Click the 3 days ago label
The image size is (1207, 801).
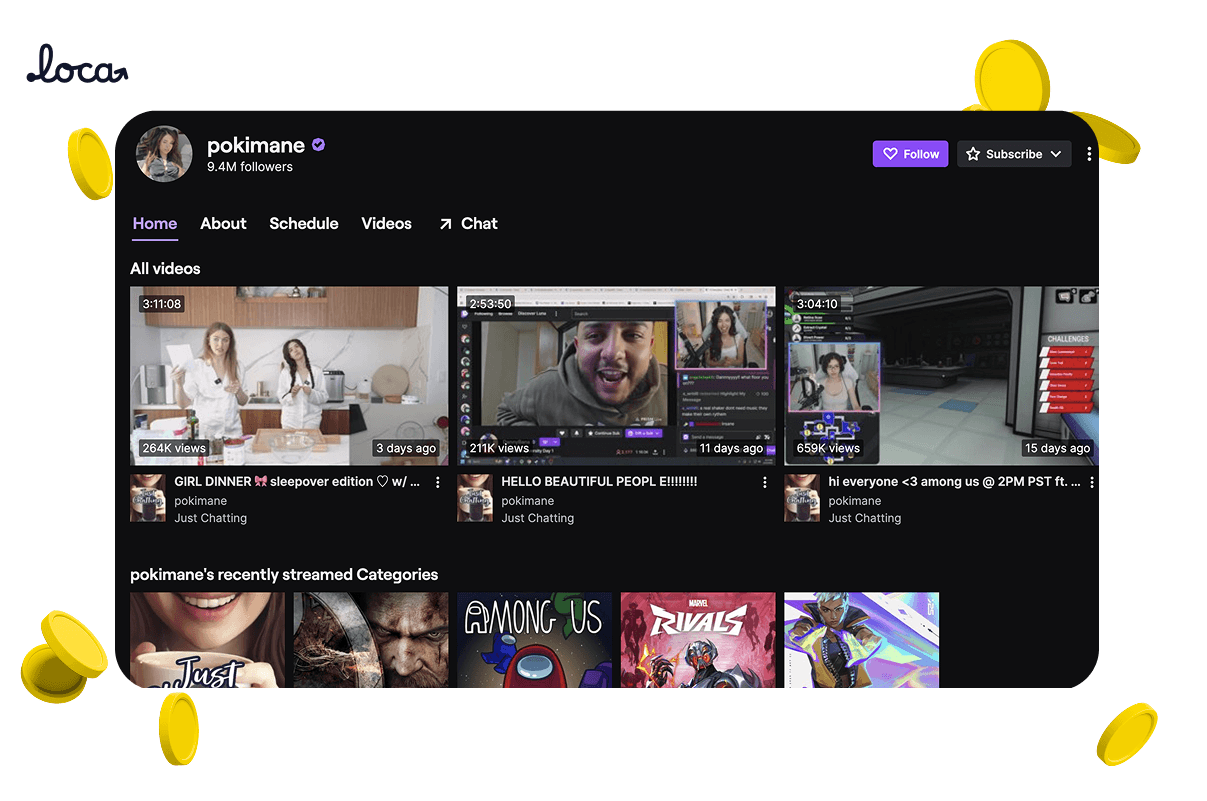[406, 448]
